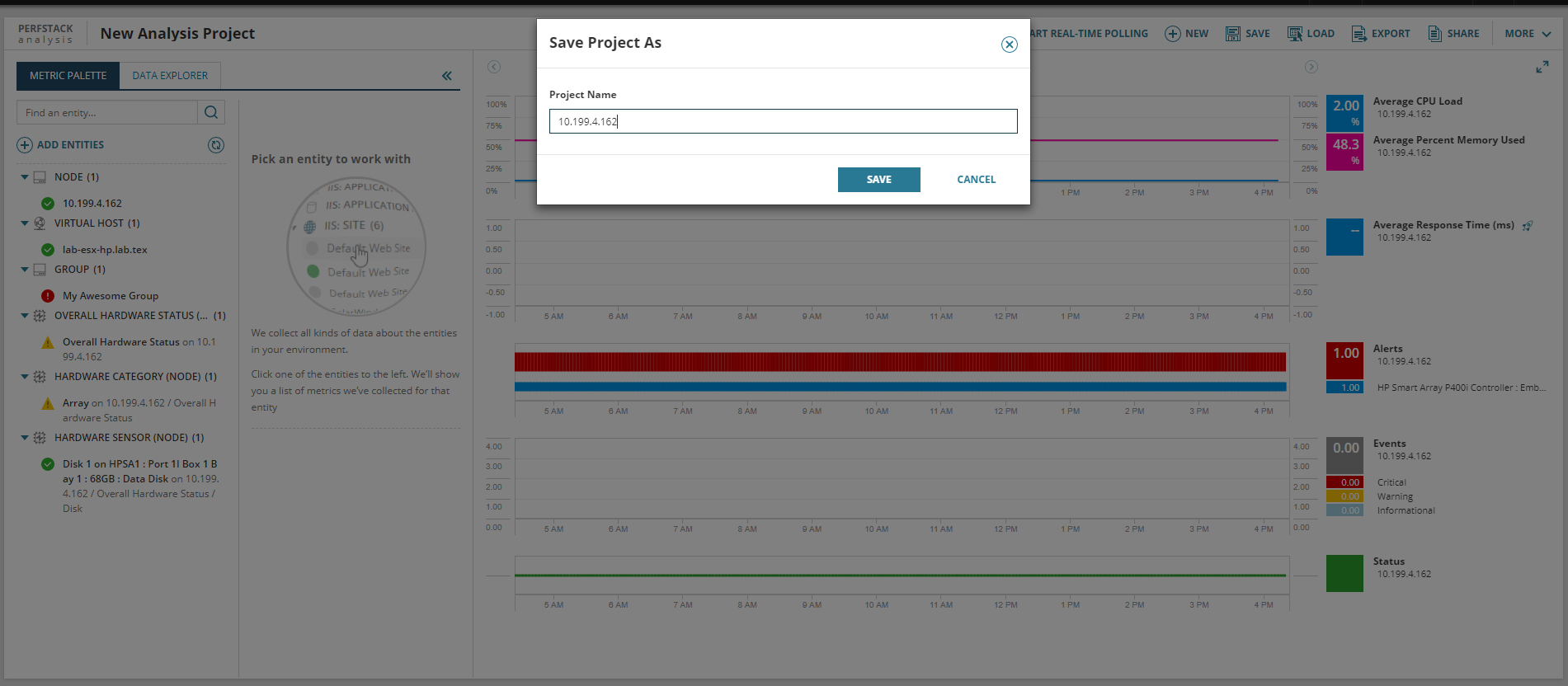Click the expand to fullscreen icon
The image size is (1568, 686).
tap(1542, 67)
